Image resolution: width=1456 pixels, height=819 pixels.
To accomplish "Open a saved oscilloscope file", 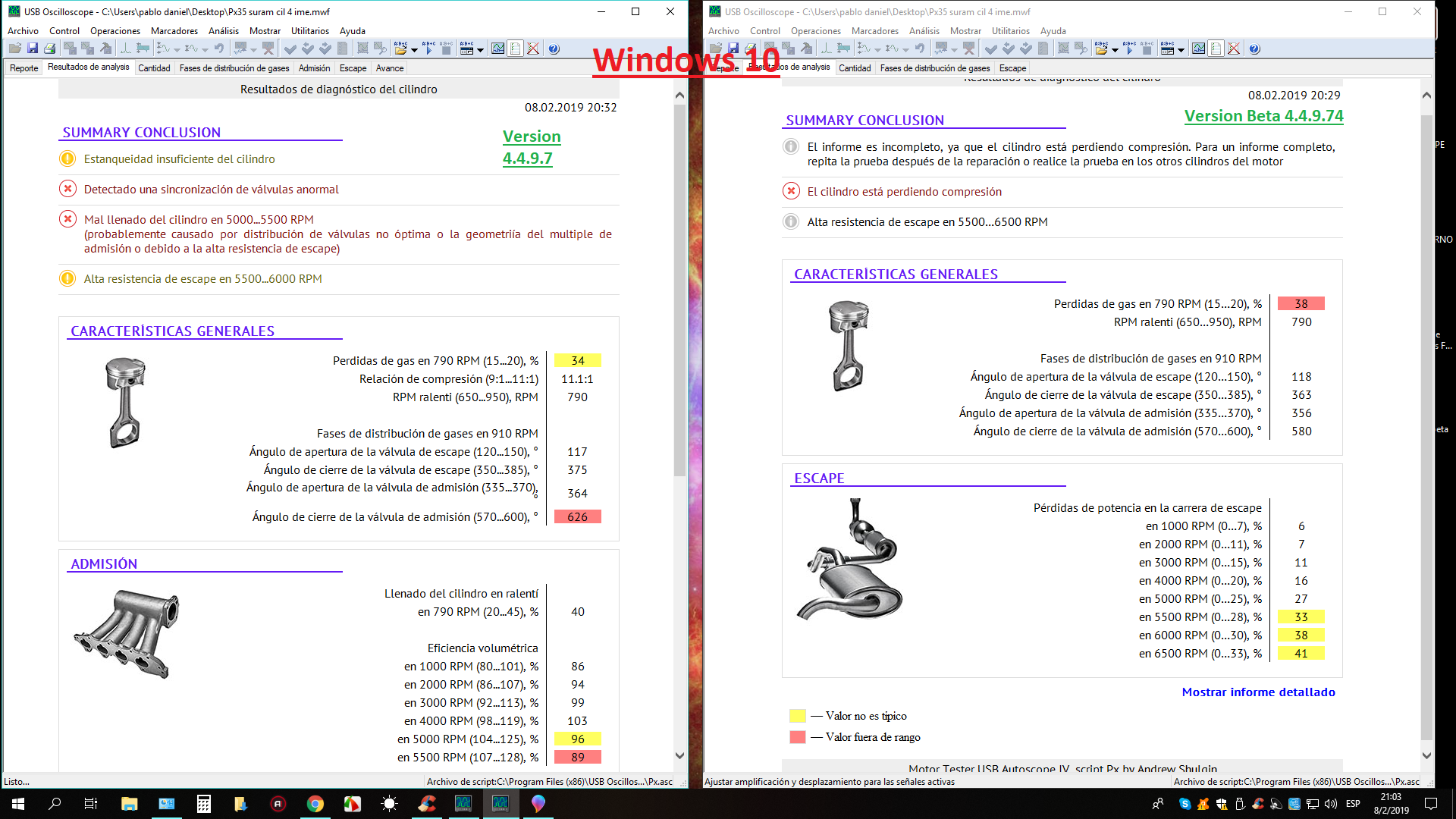I will 17,48.
